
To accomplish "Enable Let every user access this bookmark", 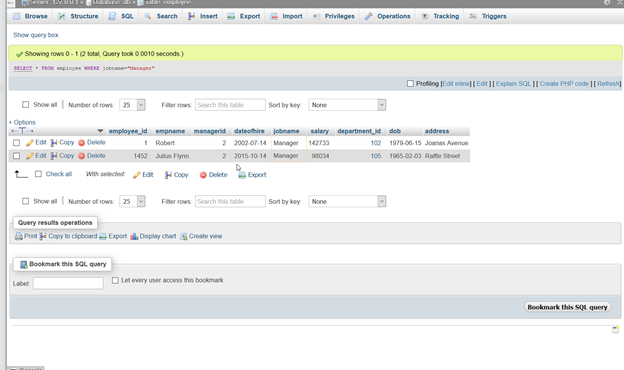I will pyautogui.click(x=115, y=280).
